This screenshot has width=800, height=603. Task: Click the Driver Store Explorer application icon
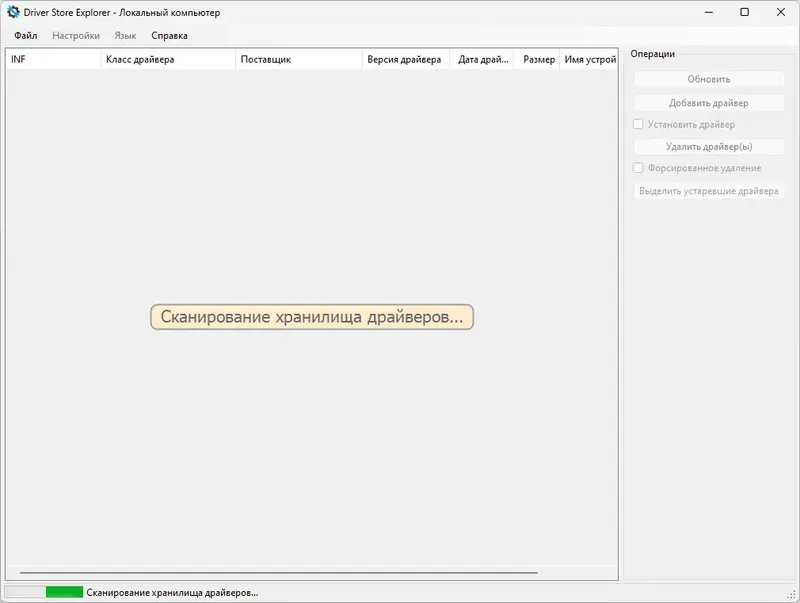[12, 14]
